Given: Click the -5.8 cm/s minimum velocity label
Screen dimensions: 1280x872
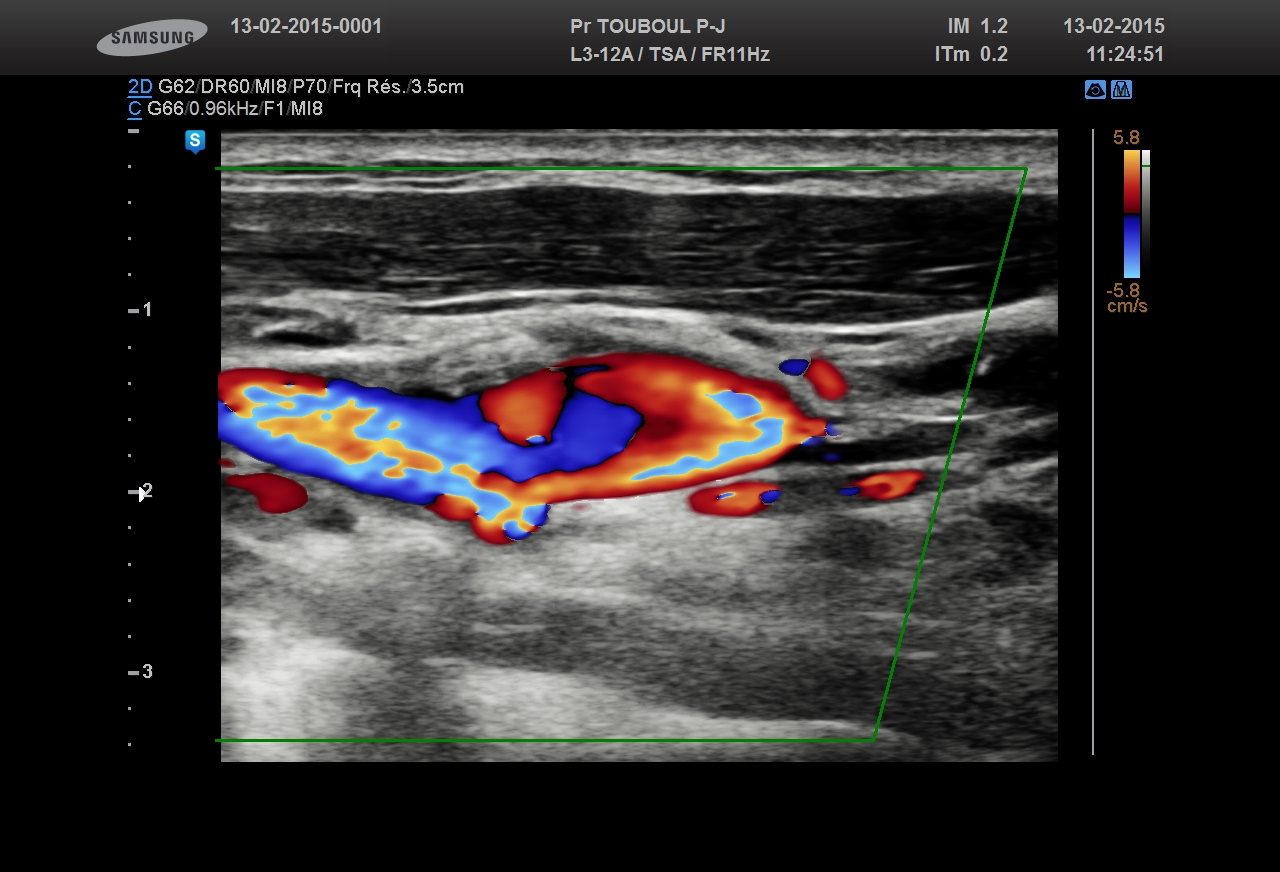Looking at the screenshot, I should tap(1126, 298).
